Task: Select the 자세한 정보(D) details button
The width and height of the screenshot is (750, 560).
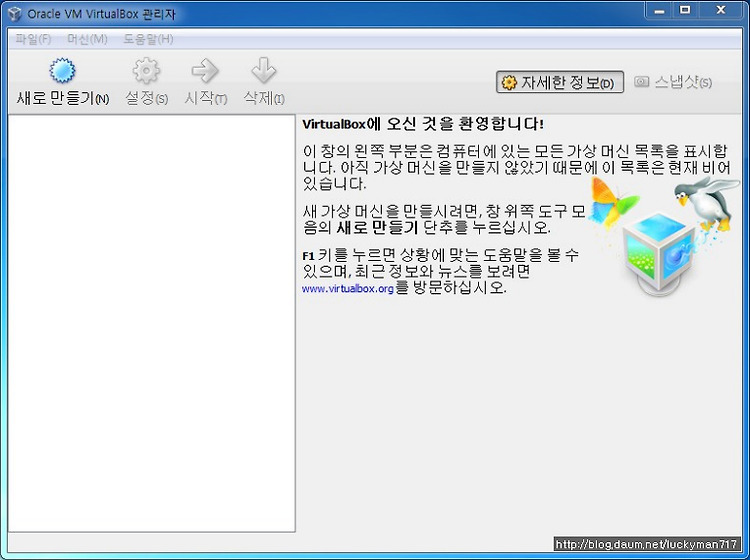Action: point(560,82)
